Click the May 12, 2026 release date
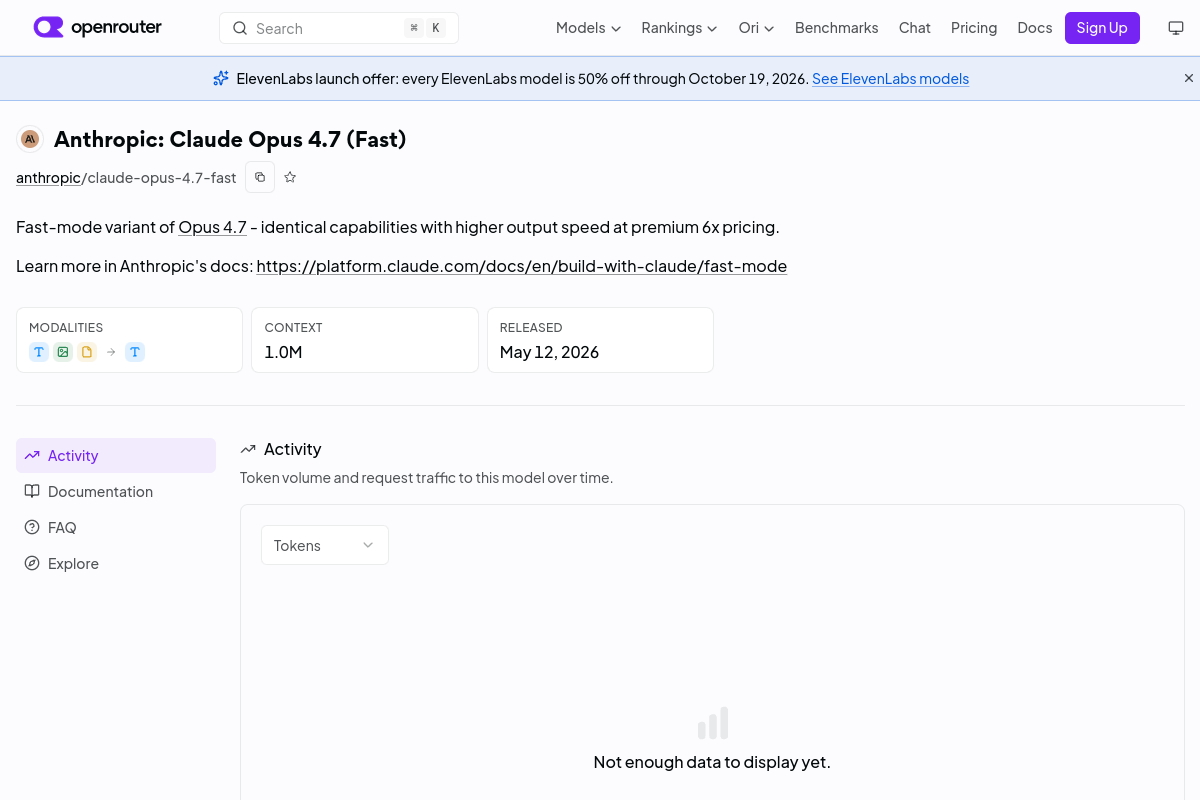 pos(549,352)
